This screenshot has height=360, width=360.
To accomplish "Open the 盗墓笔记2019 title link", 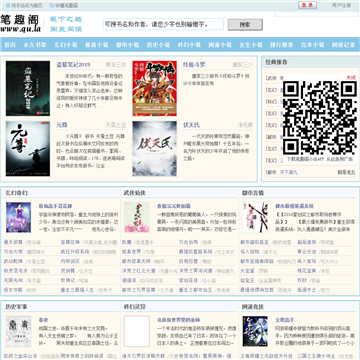I will click(73, 65).
